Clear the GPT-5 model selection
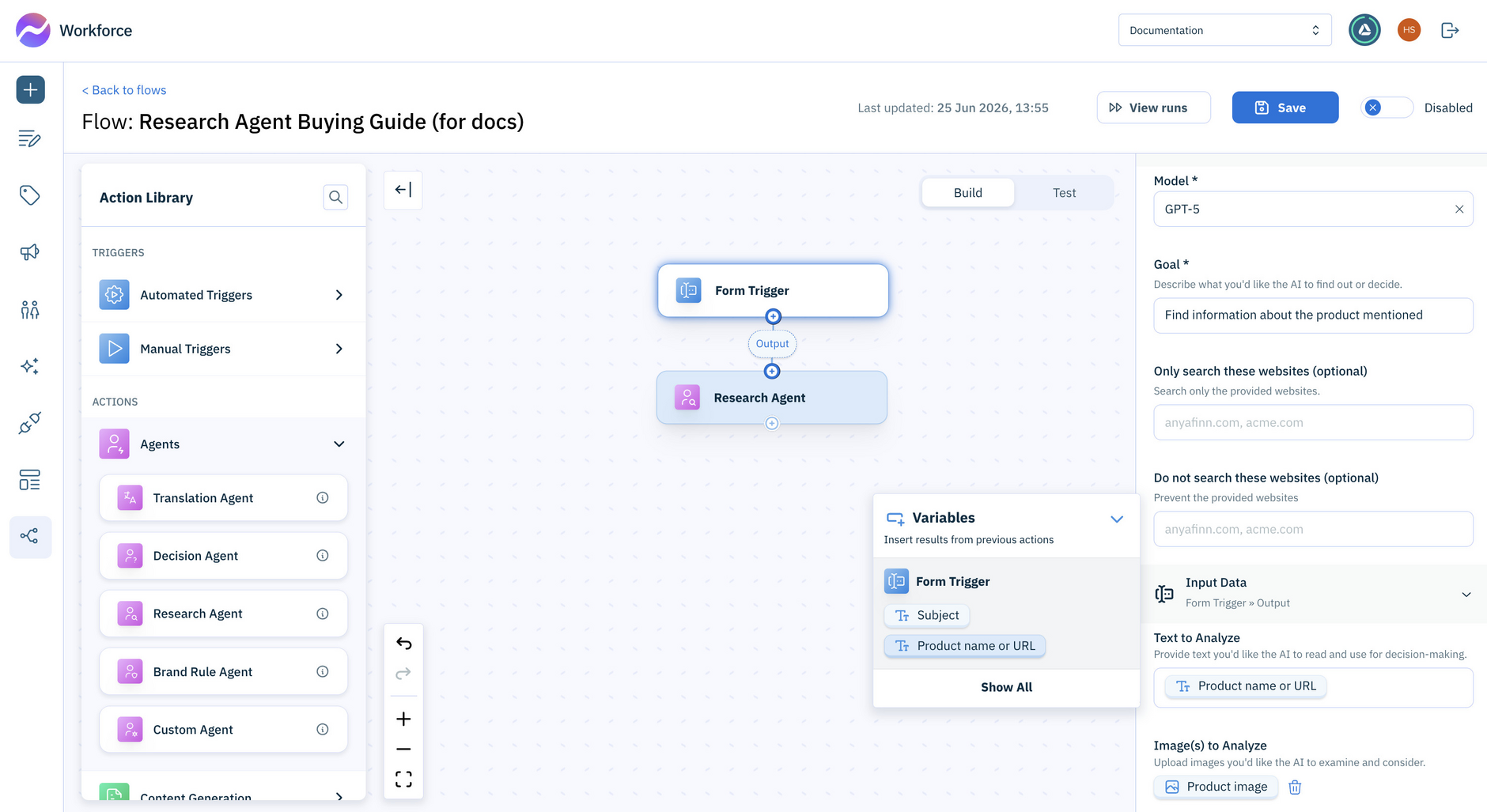 click(1459, 209)
